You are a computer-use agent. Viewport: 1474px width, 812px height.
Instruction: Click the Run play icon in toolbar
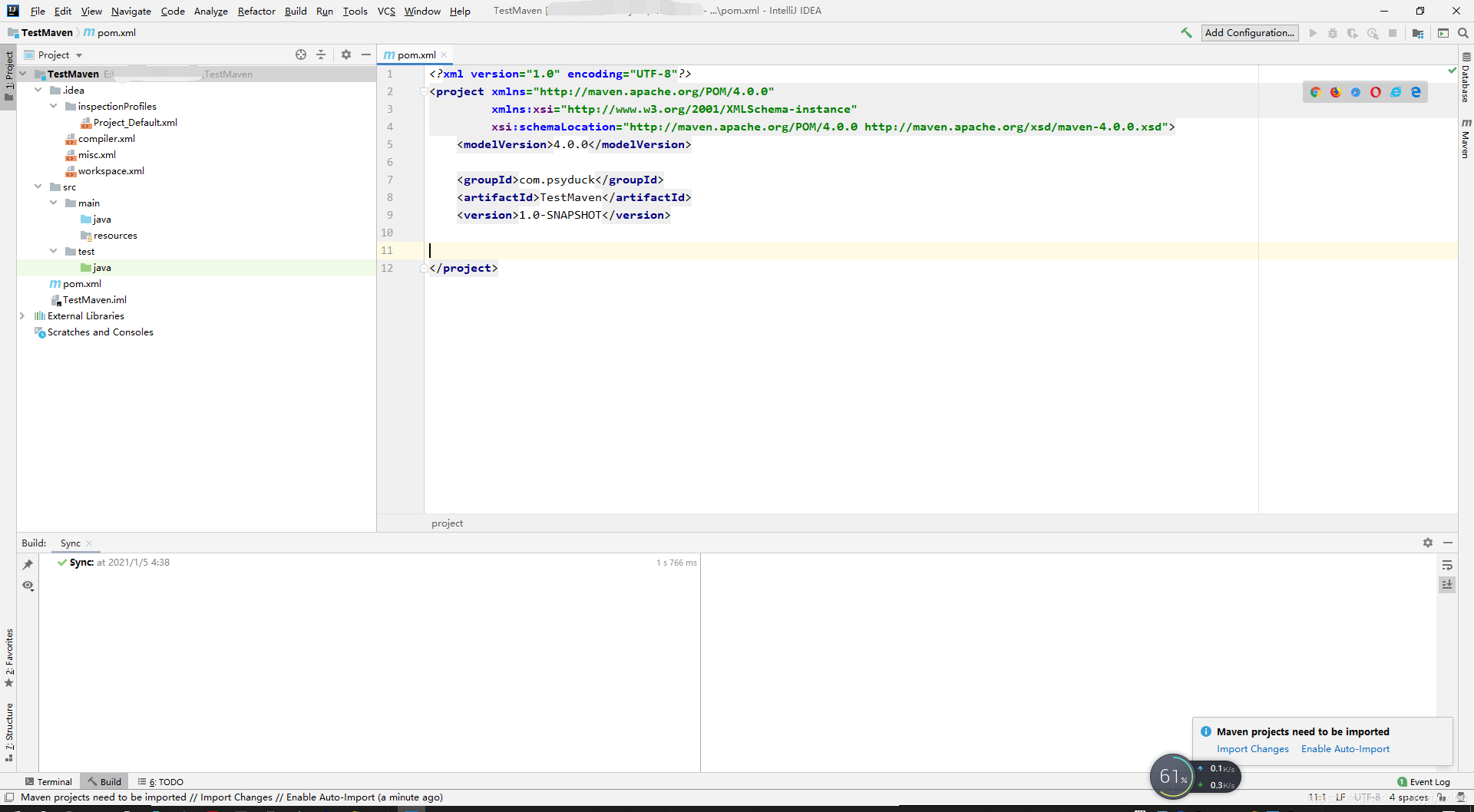point(1313,33)
